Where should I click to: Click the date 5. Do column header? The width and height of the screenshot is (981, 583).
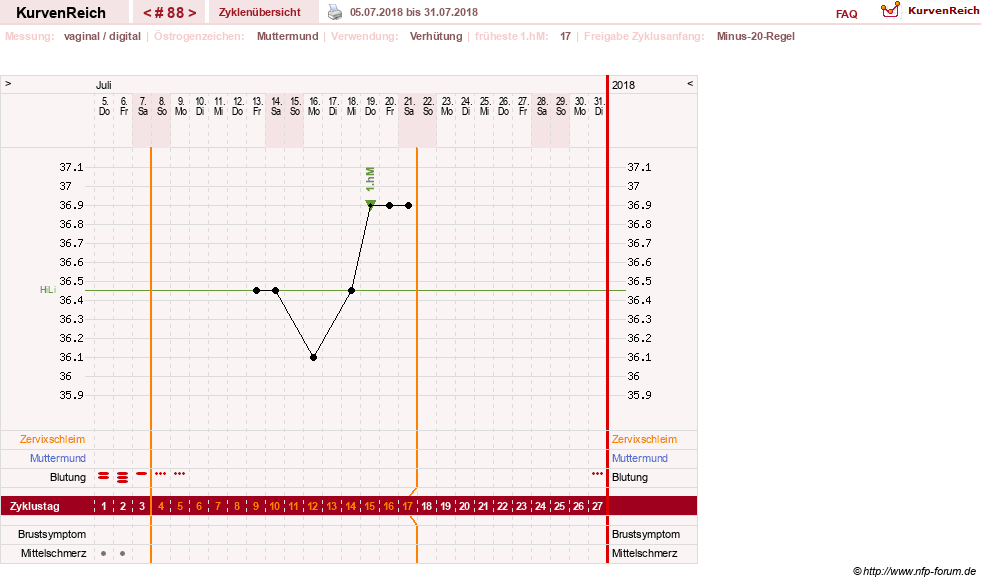(x=104, y=106)
